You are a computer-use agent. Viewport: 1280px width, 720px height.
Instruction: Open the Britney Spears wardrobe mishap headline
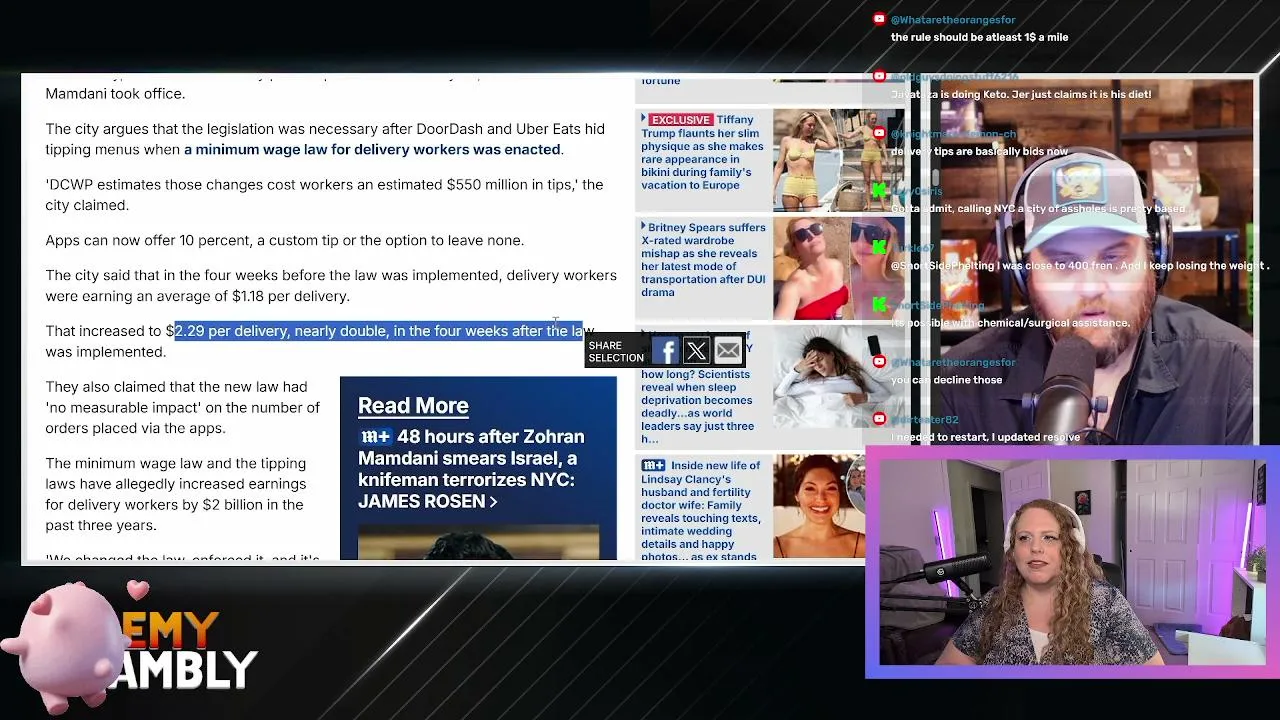point(703,260)
